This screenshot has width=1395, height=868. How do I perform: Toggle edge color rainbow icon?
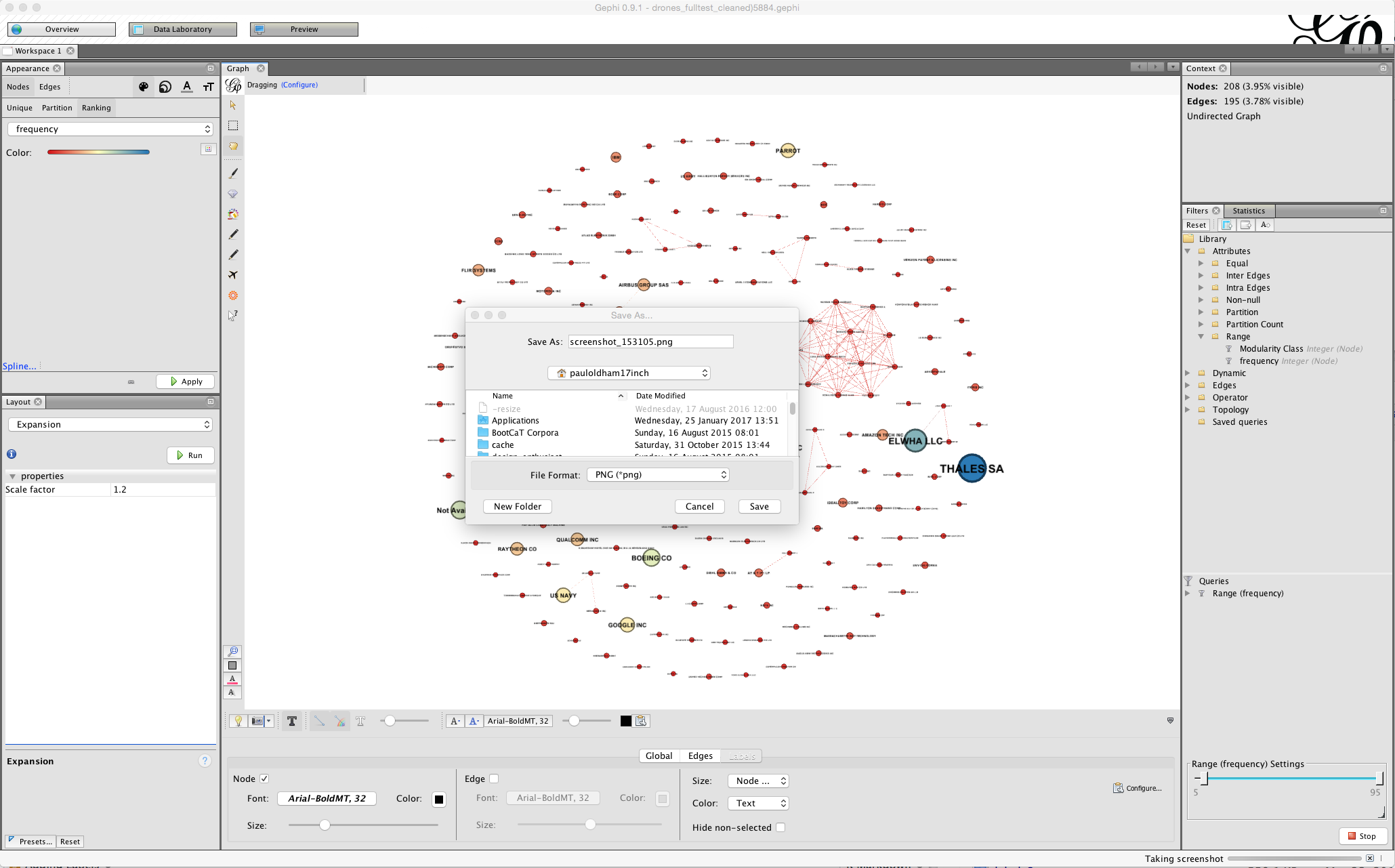[x=340, y=721]
